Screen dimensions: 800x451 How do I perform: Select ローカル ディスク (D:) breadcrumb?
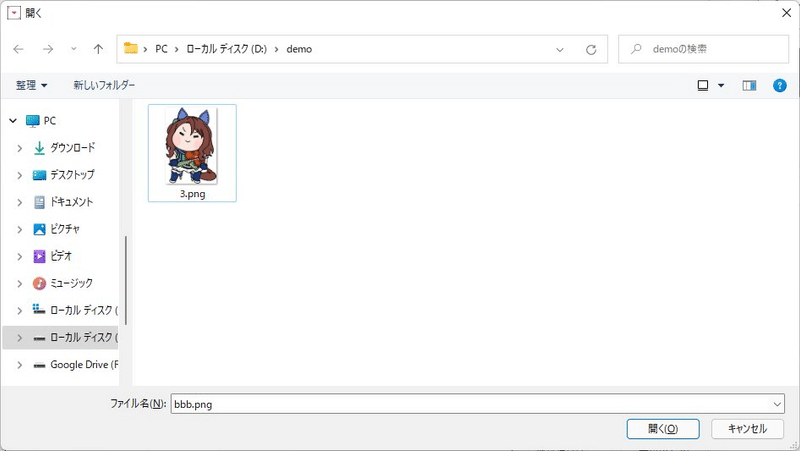(226, 49)
